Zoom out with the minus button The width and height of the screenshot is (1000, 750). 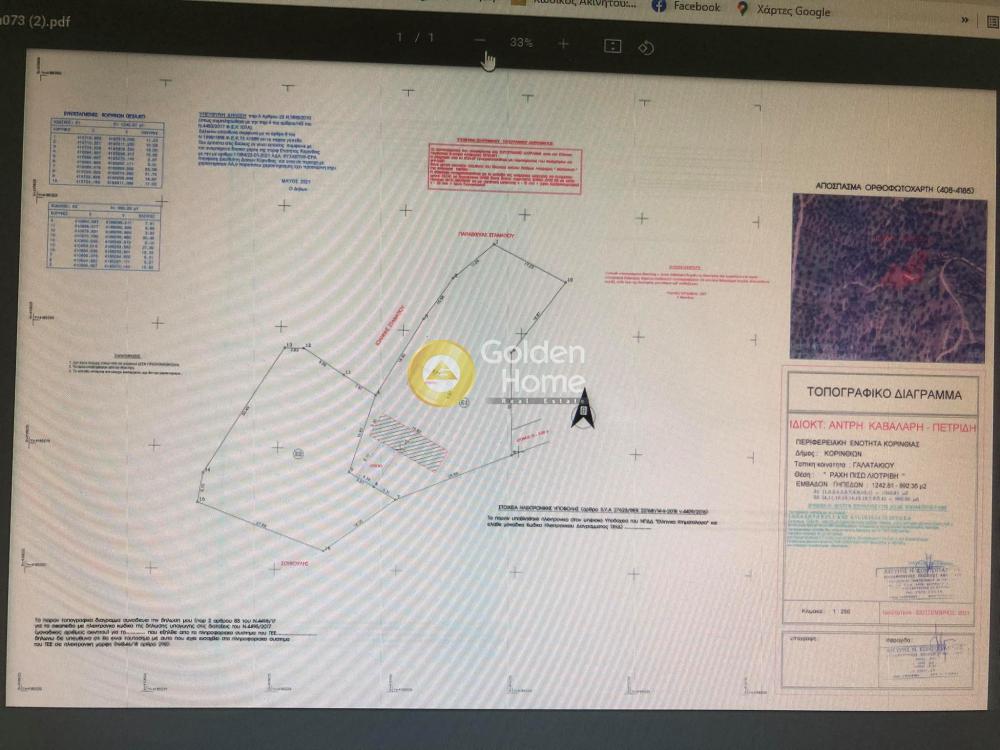pos(480,42)
